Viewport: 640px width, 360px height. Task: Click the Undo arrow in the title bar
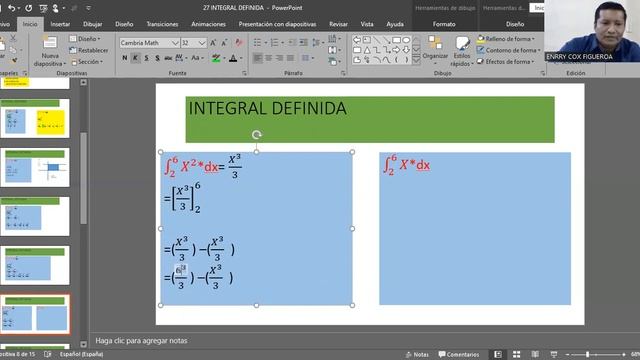pos(11,8)
